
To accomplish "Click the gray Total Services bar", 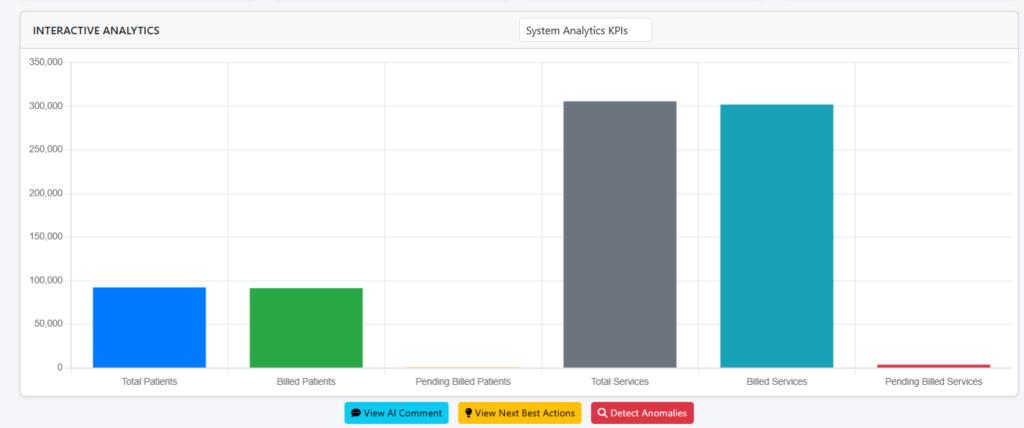I will 620,235.
